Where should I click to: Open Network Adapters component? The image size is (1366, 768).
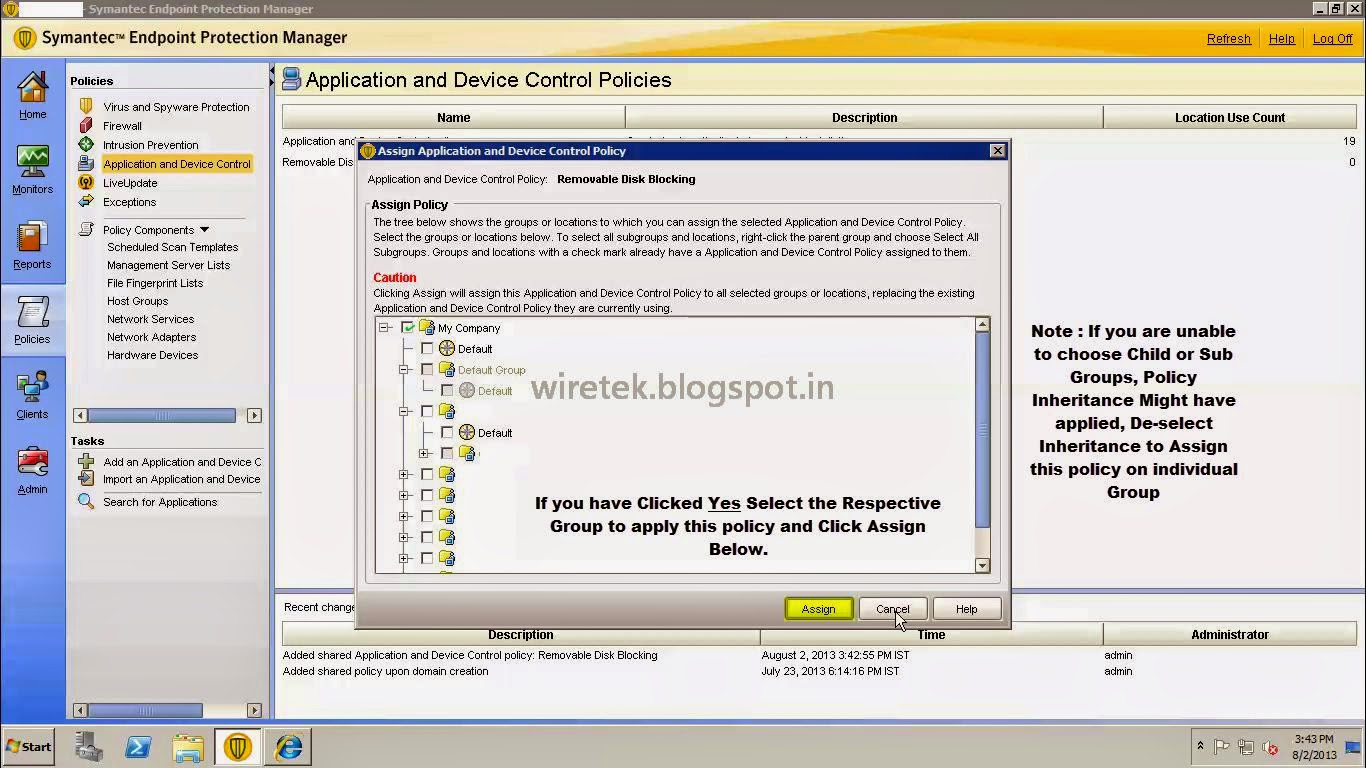151,337
